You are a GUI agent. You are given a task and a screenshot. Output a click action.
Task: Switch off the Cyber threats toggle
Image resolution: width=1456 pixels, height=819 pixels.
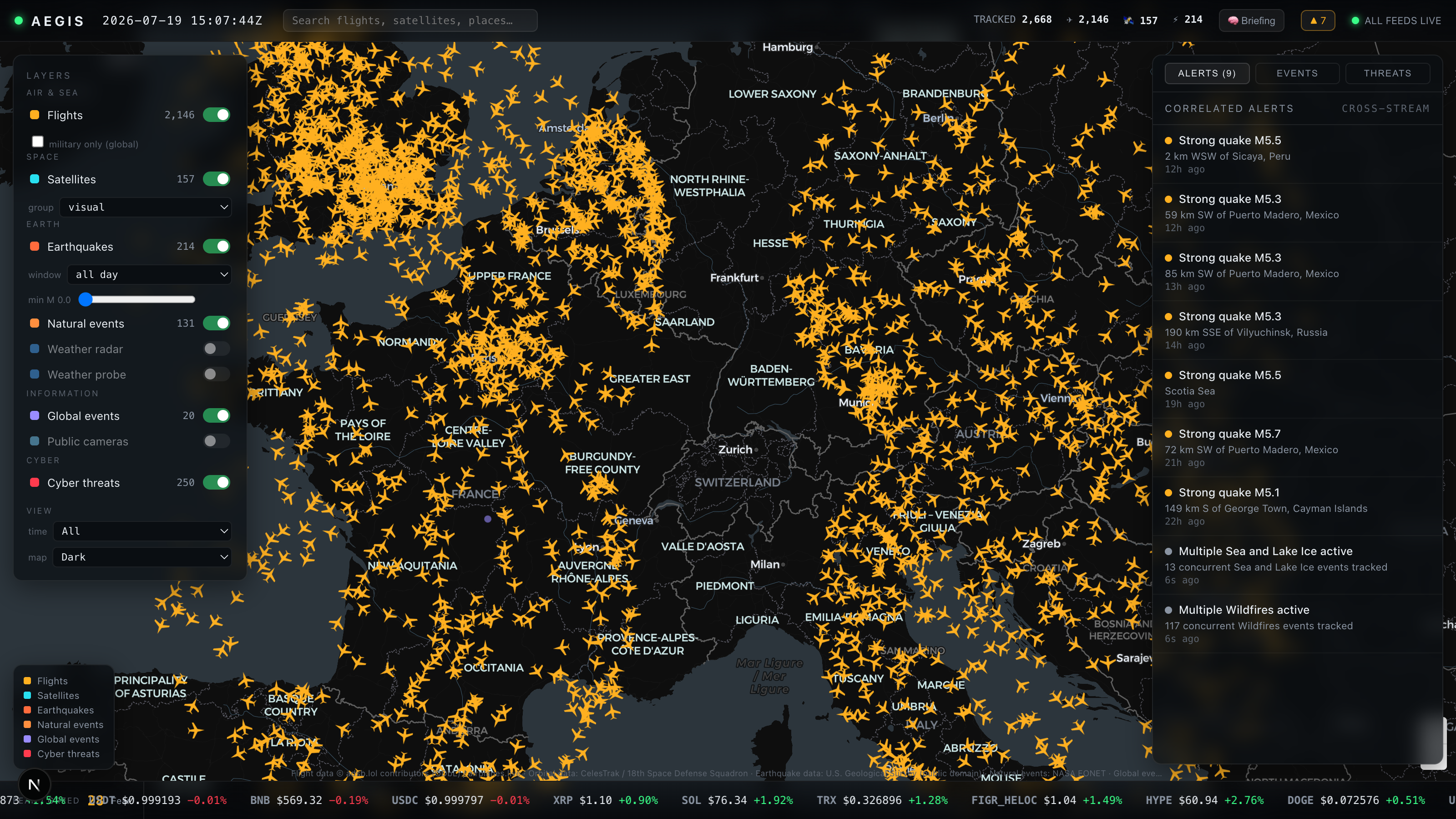[217, 482]
